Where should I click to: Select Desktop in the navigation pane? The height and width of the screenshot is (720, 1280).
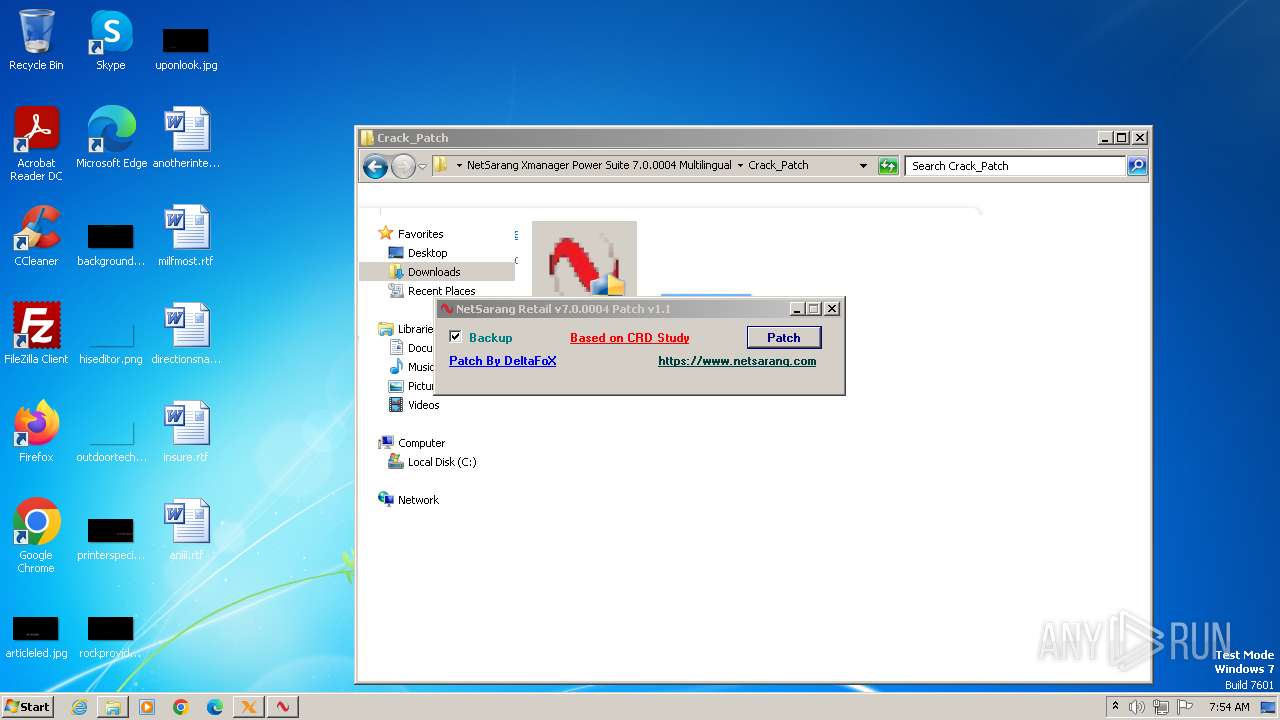[427, 253]
